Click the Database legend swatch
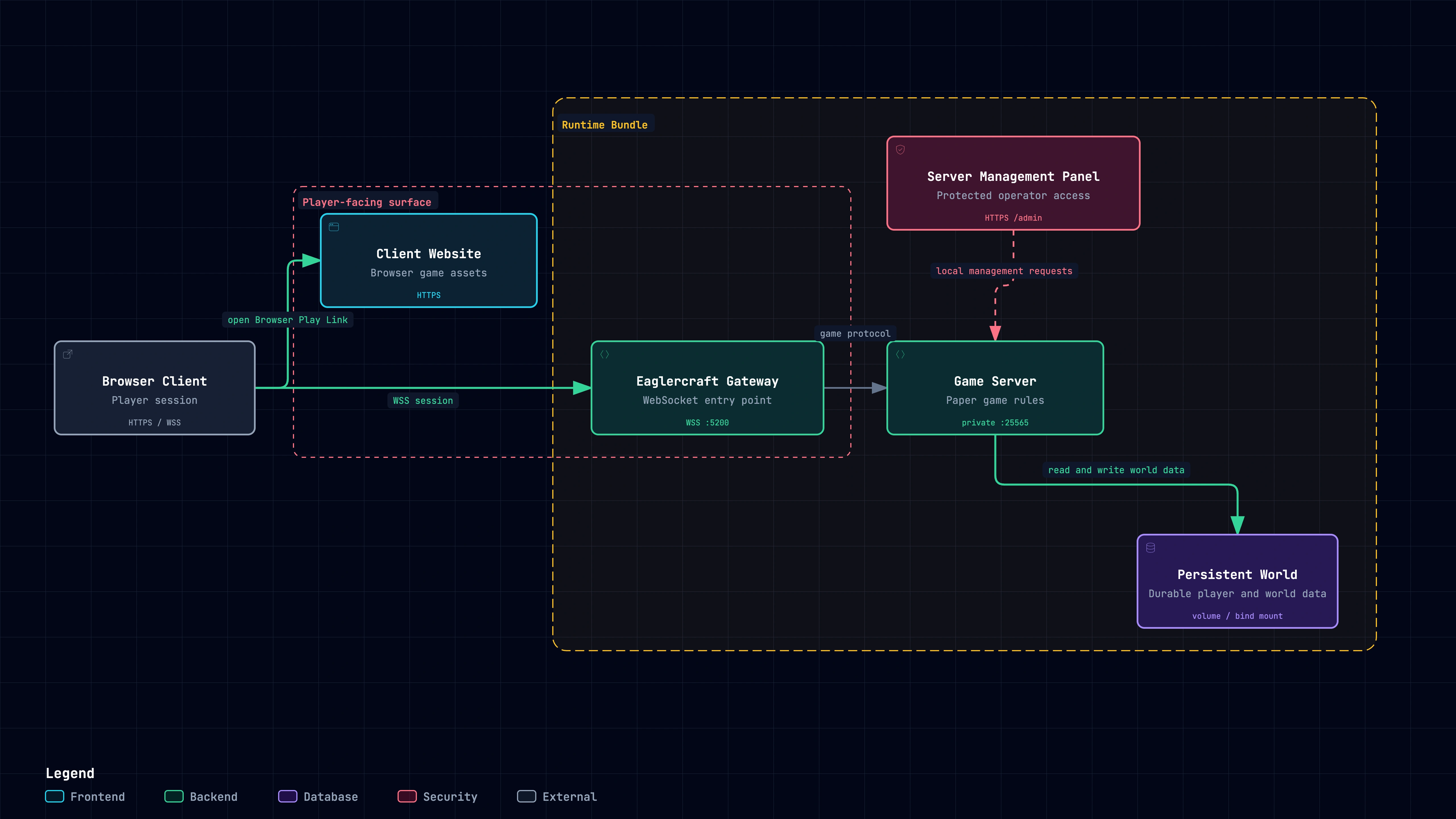The width and height of the screenshot is (1456, 819). tap(288, 796)
